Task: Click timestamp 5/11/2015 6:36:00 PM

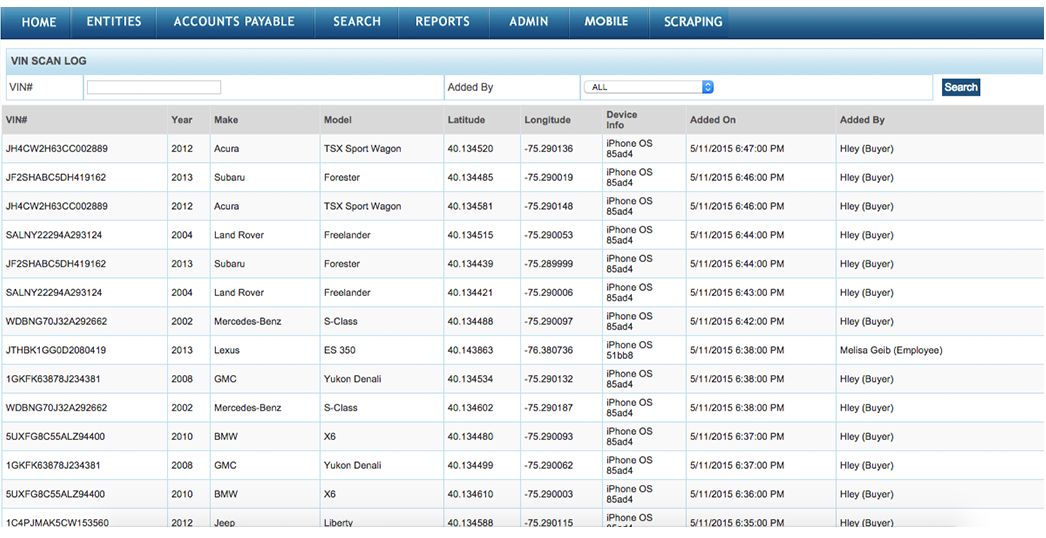Action: [x=737, y=495]
